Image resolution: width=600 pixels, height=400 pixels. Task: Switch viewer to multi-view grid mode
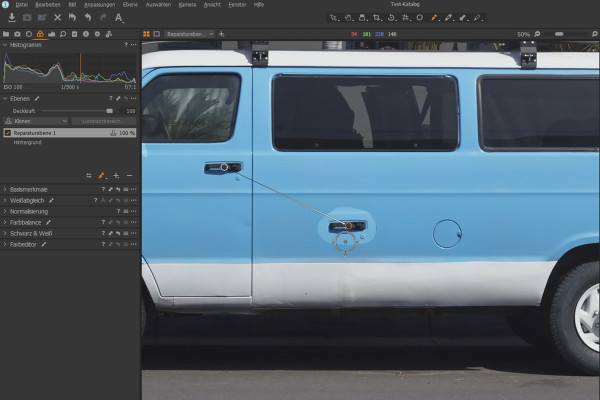pyautogui.click(x=146, y=34)
